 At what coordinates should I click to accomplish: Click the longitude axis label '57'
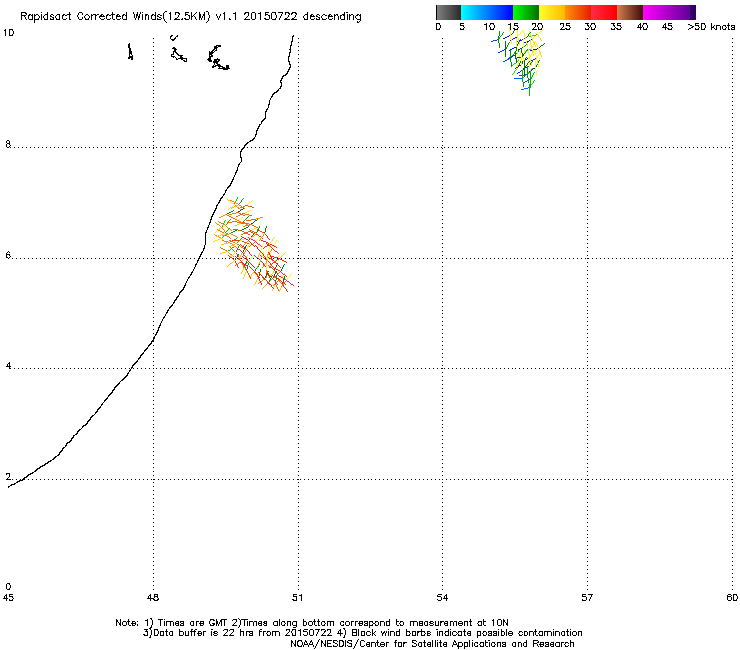[587, 598]
